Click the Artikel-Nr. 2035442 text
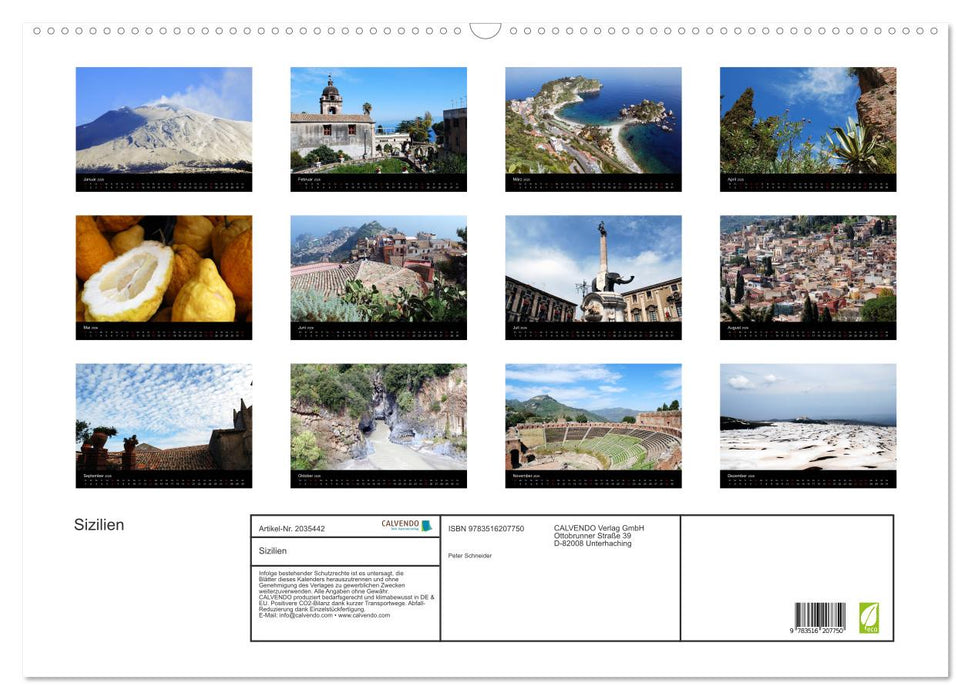This screenshot has width=971, height=700. pos(292,528)
